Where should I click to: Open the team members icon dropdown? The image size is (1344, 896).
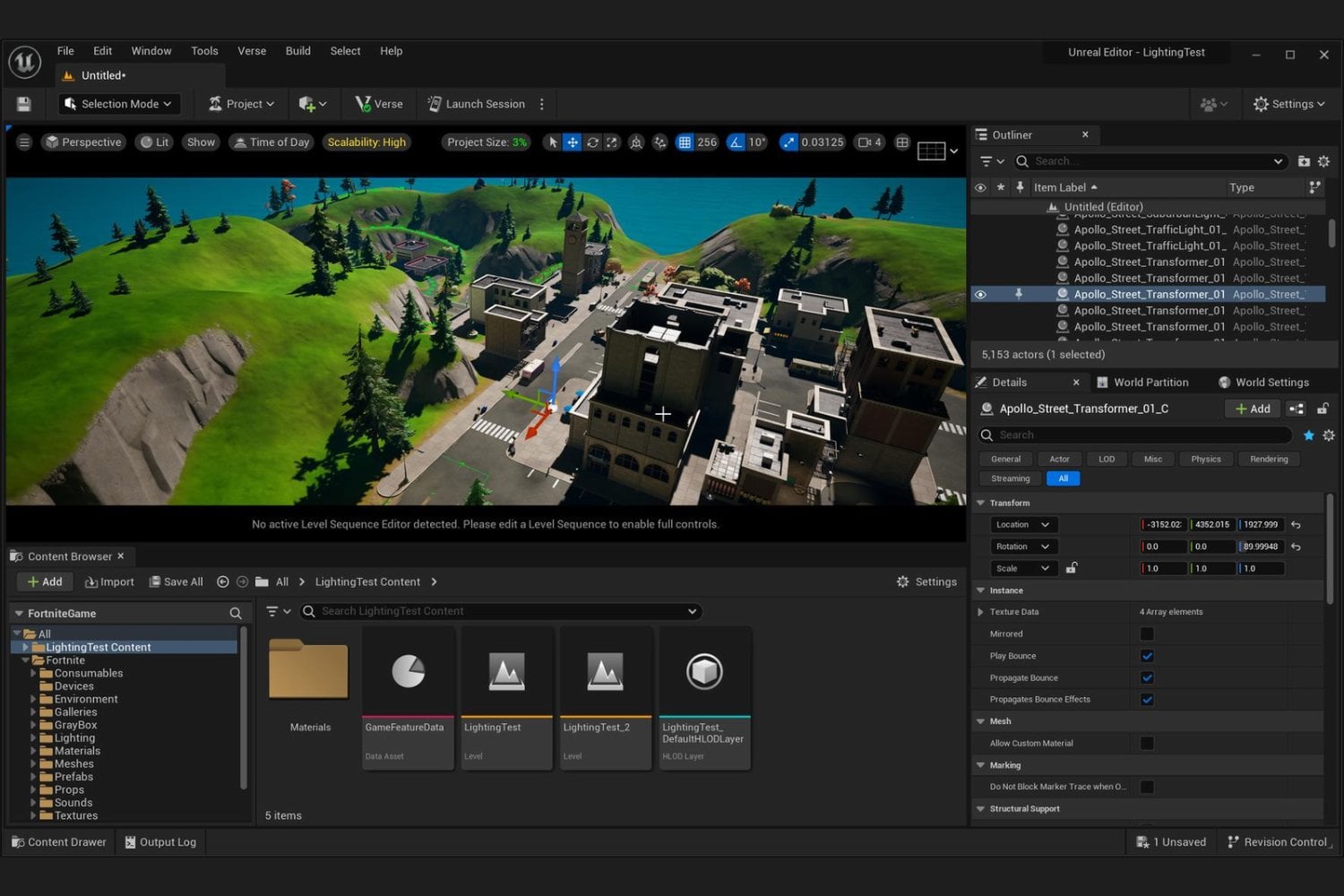pyautogui.click(x=1214, y=104)
